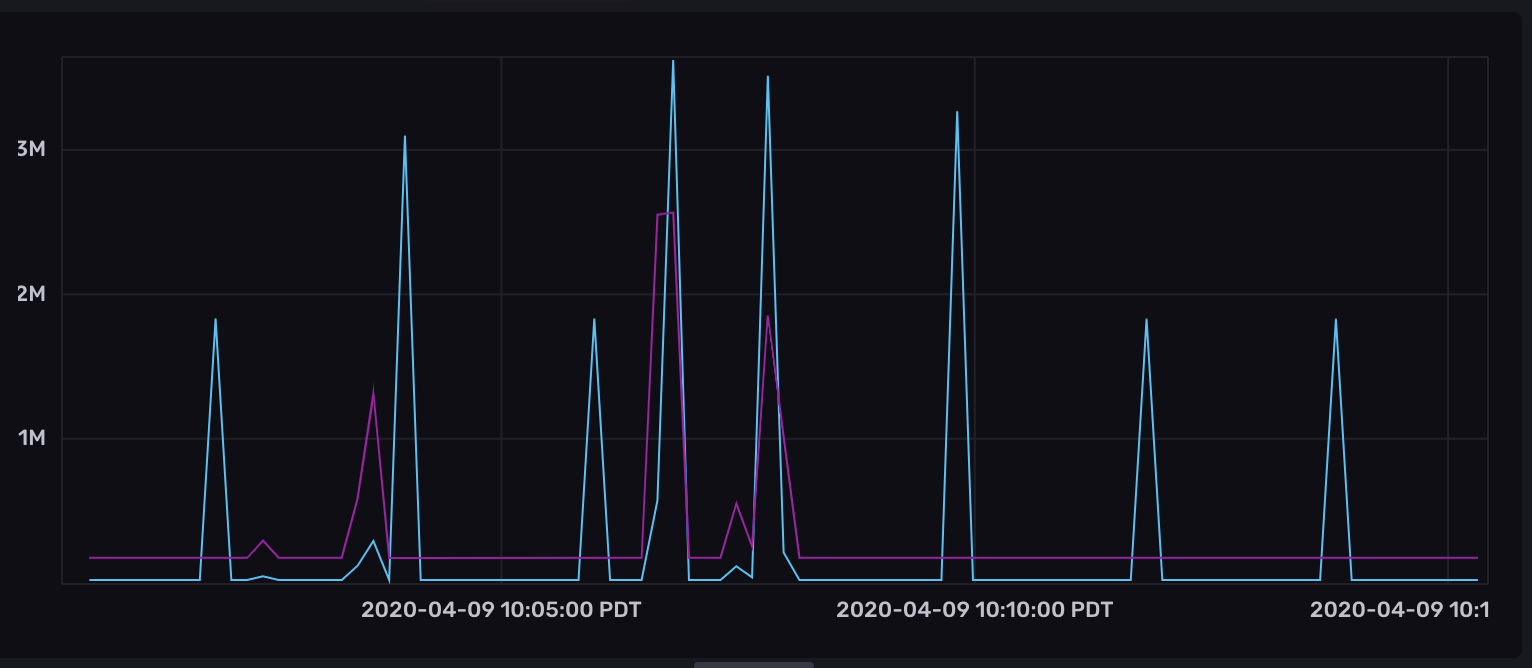Viewport: 1532px width, 668px height.
Task: Click the last blue spike on the right
Action: tap(1336, 320)
